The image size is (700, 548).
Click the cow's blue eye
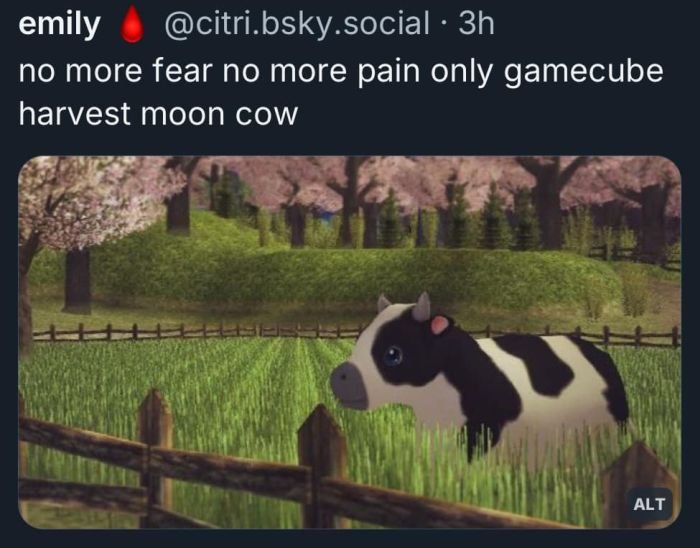pos(393,356)
